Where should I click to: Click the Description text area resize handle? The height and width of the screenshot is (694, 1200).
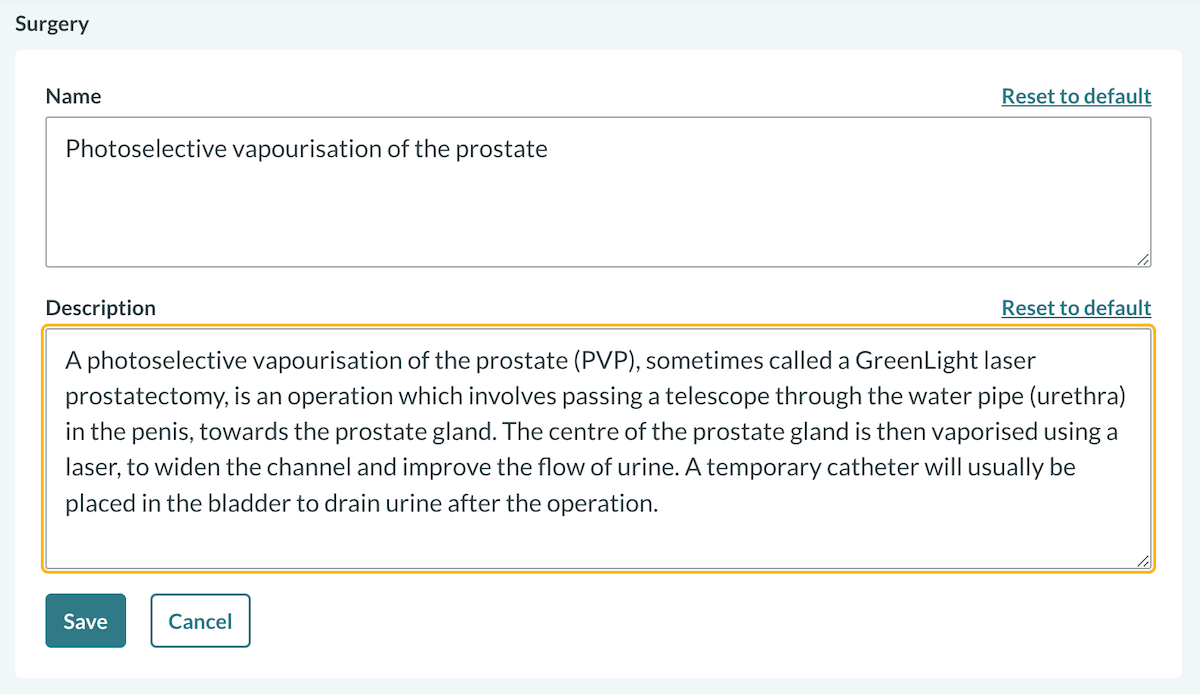(1143, 563)
